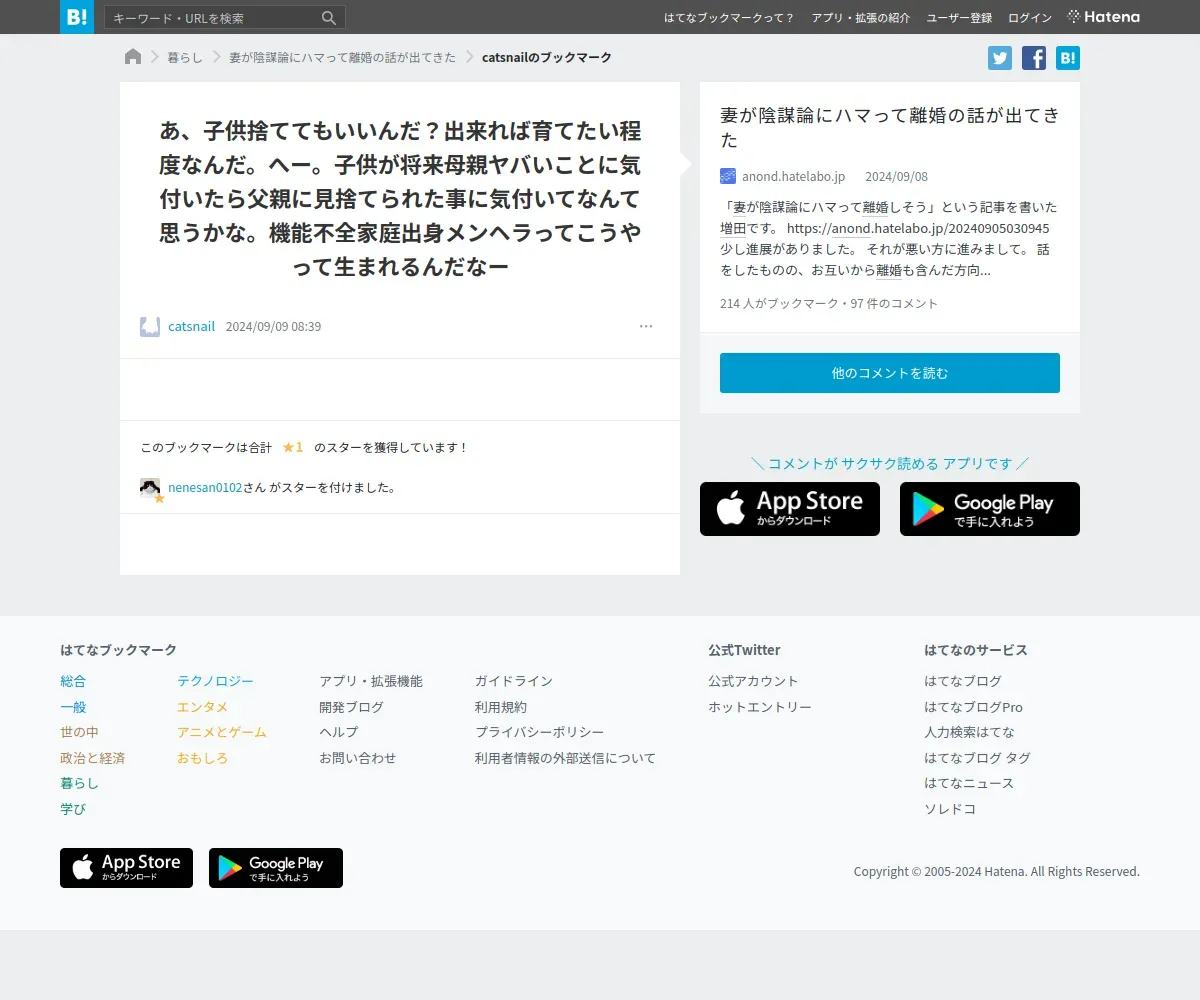This screenshot has height=1000, width=1200.
Task: Open the App Store badge under app promo
Action: (790, 509)
